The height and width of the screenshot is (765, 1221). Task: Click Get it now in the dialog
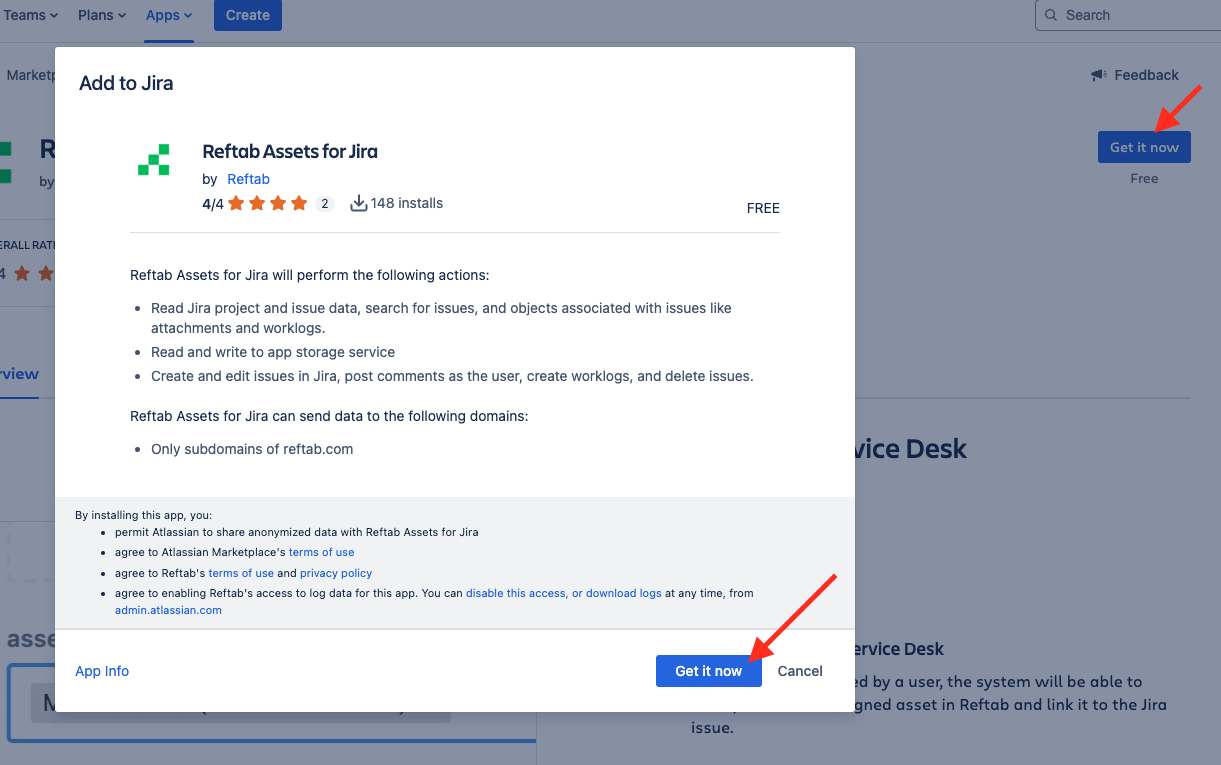click(709, 671)
